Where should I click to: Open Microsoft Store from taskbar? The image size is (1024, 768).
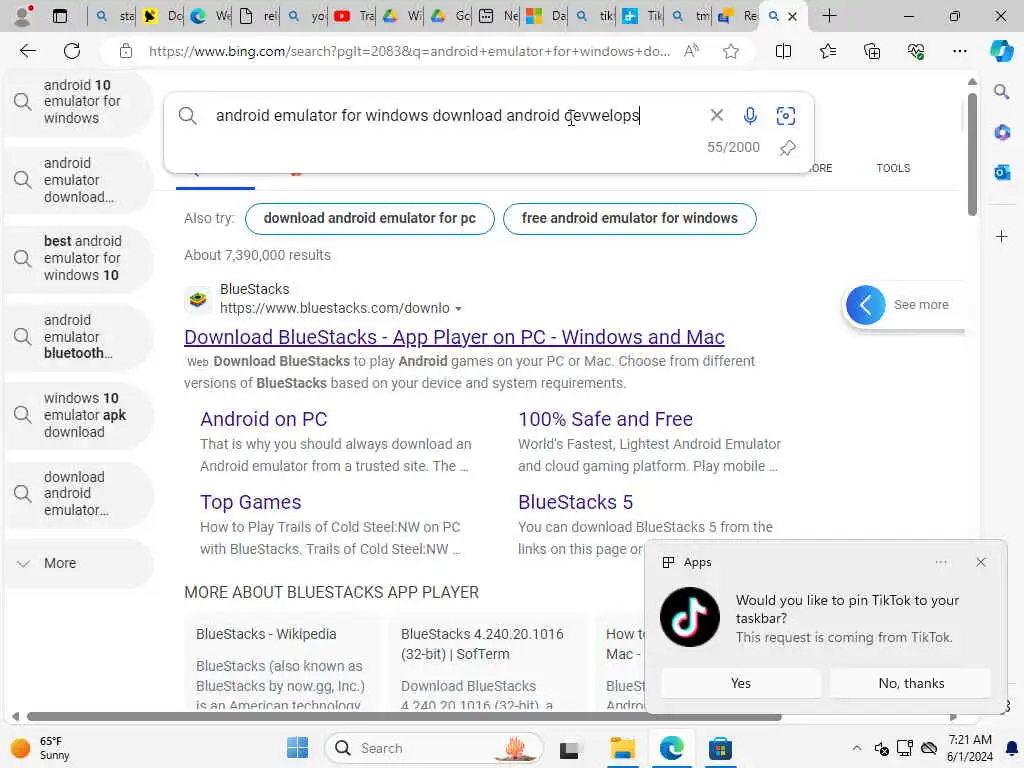coord(720,748)
